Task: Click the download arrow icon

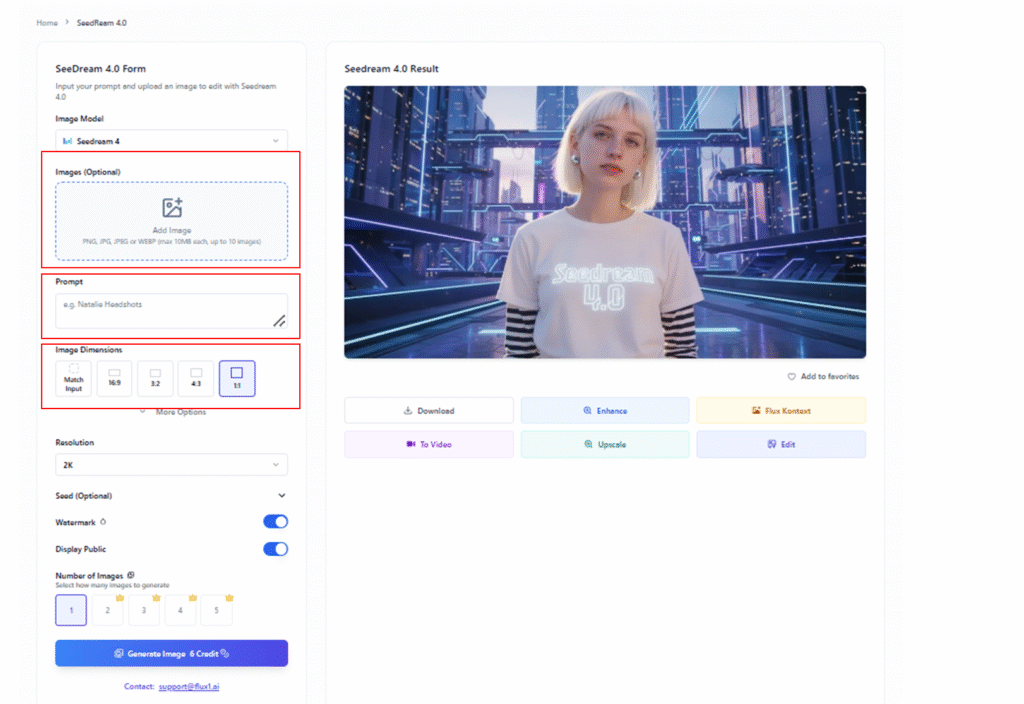Action: click(408, 411)
